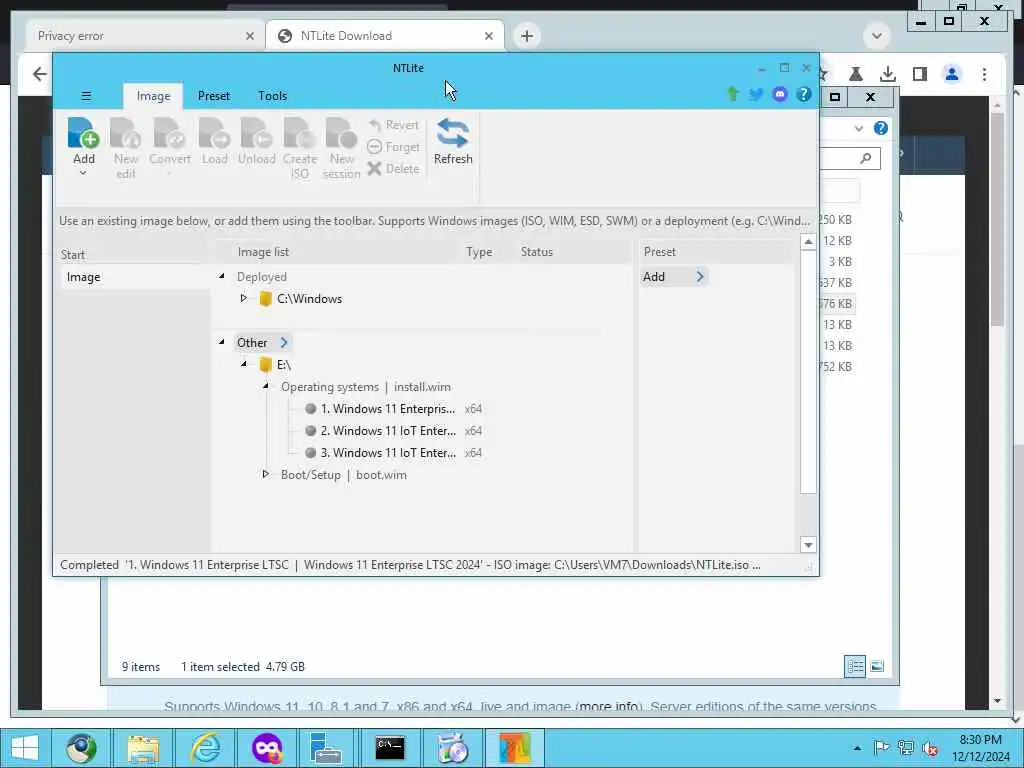Screen dimensions: 1024x768
Task: Switch to the Preset tab
Action: (x=214, y=96)
